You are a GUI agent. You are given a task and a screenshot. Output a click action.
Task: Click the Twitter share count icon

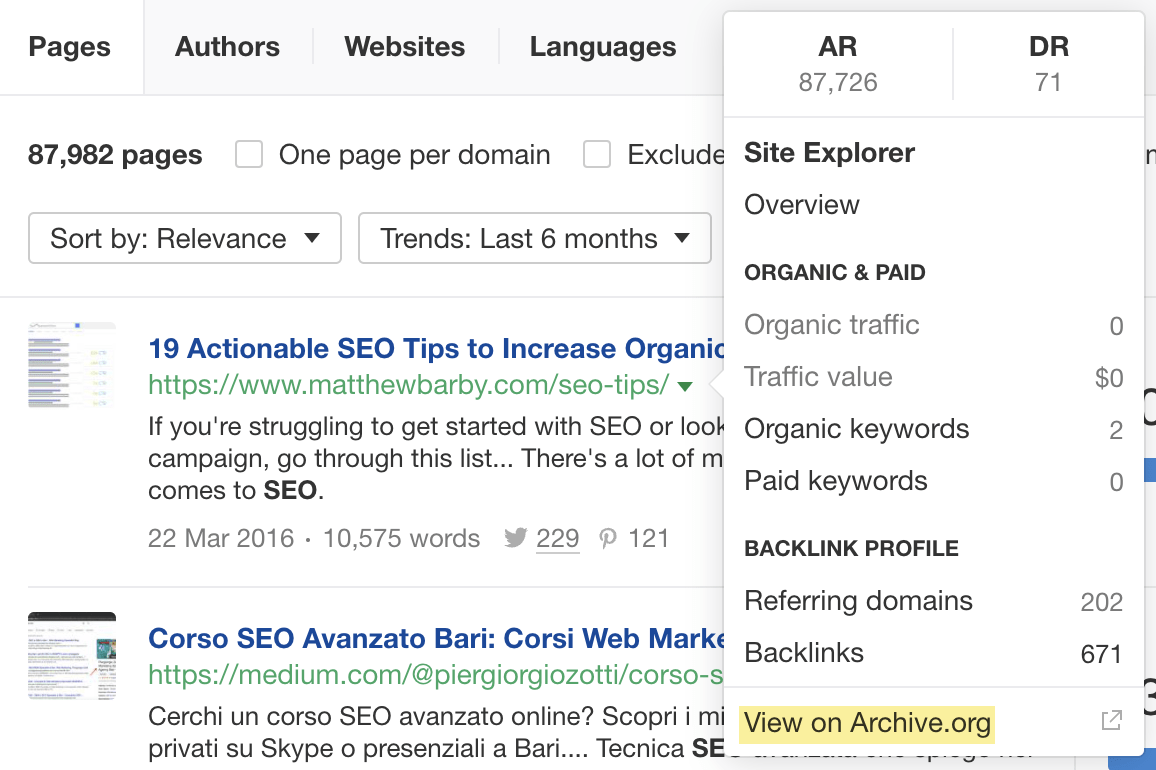click(516, 539)
